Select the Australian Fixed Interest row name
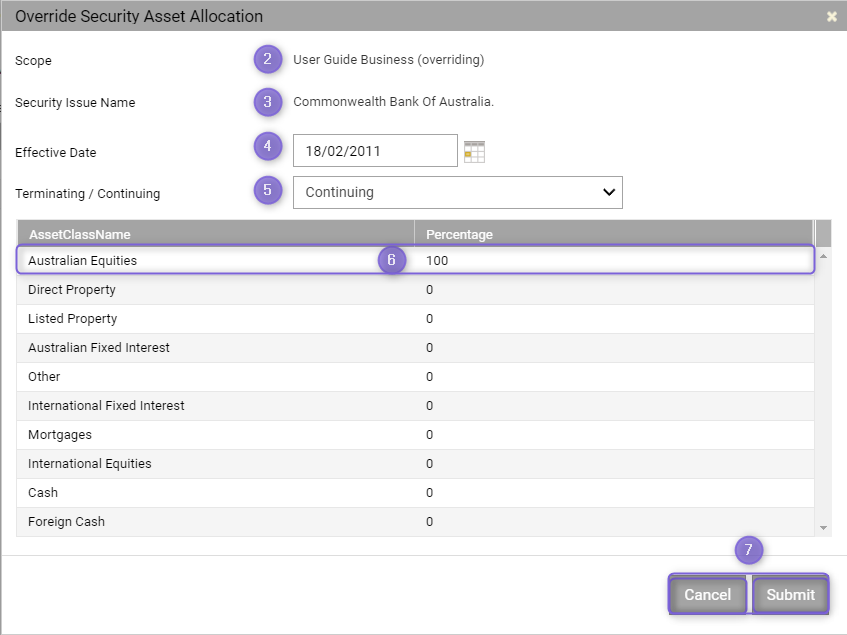 click(99, 347)
